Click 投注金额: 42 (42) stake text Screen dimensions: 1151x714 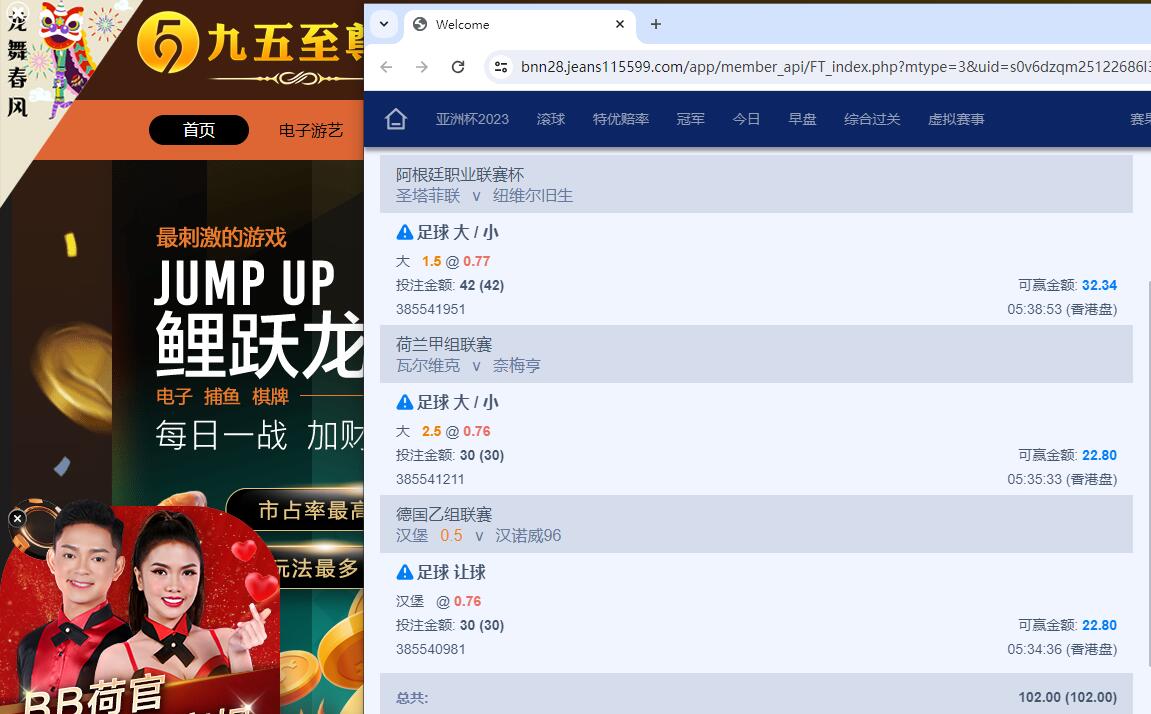450,285
